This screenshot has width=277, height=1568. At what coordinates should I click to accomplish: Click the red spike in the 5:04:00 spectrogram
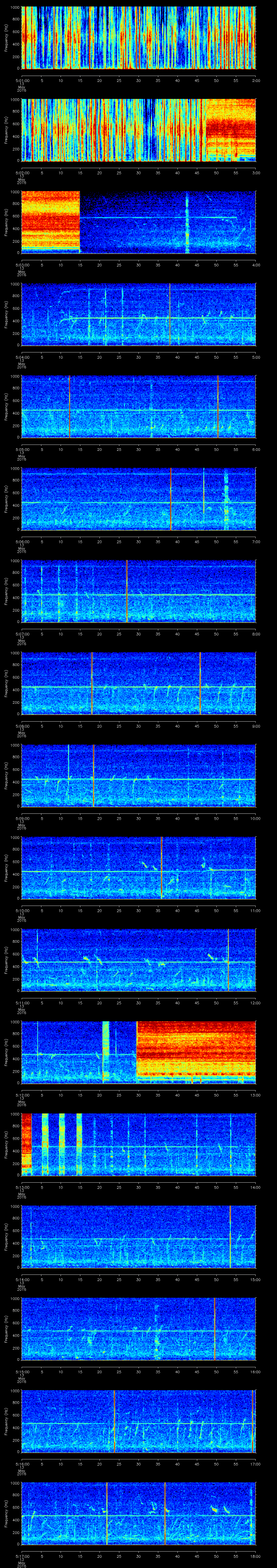(169, 315)
